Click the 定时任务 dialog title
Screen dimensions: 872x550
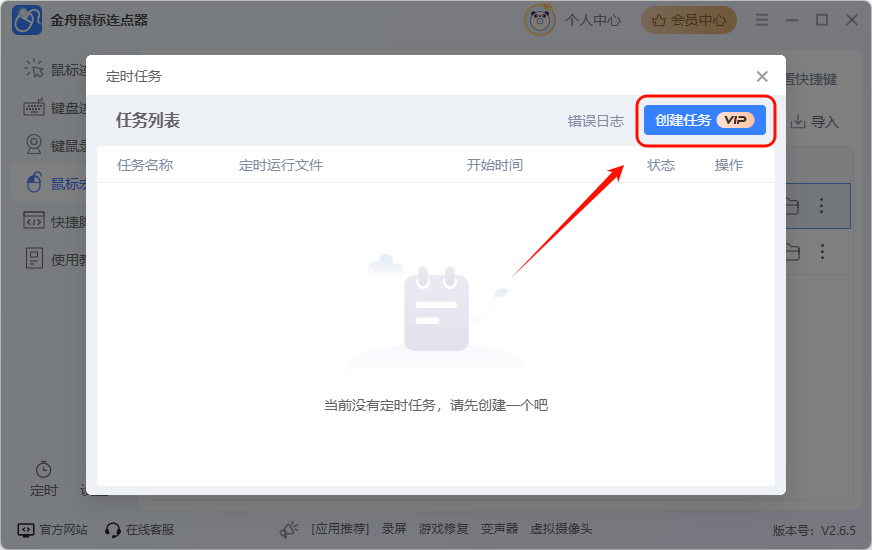point(133,77)
